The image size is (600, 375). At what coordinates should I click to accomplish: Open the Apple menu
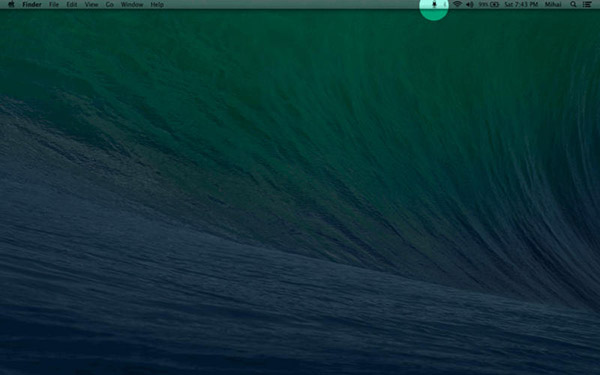click(x=11, y=5)
